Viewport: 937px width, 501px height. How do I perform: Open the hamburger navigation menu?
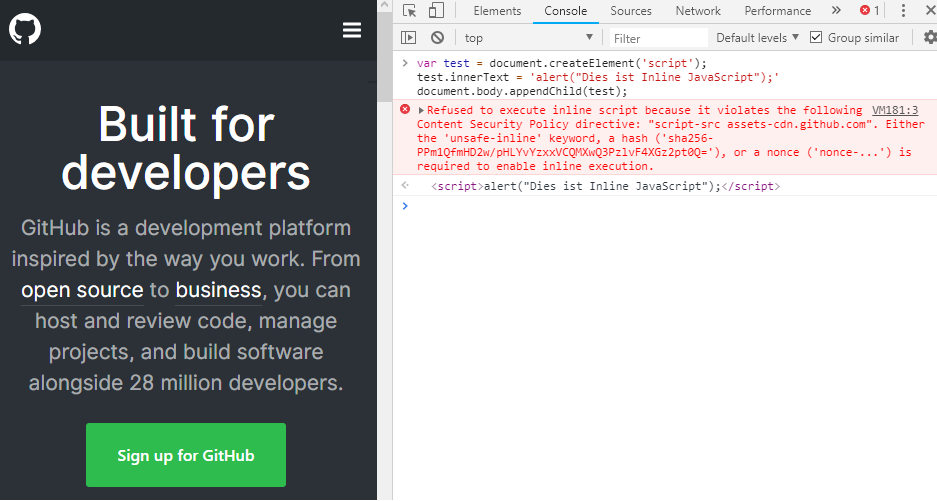click(x=351, y=30)
